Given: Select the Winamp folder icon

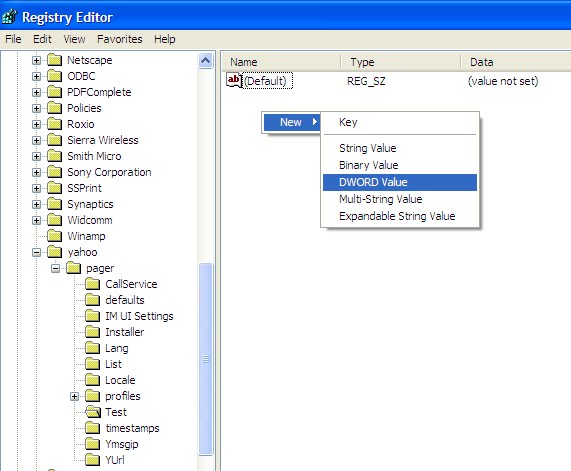Looking at the screenshot, I should 55,236.
